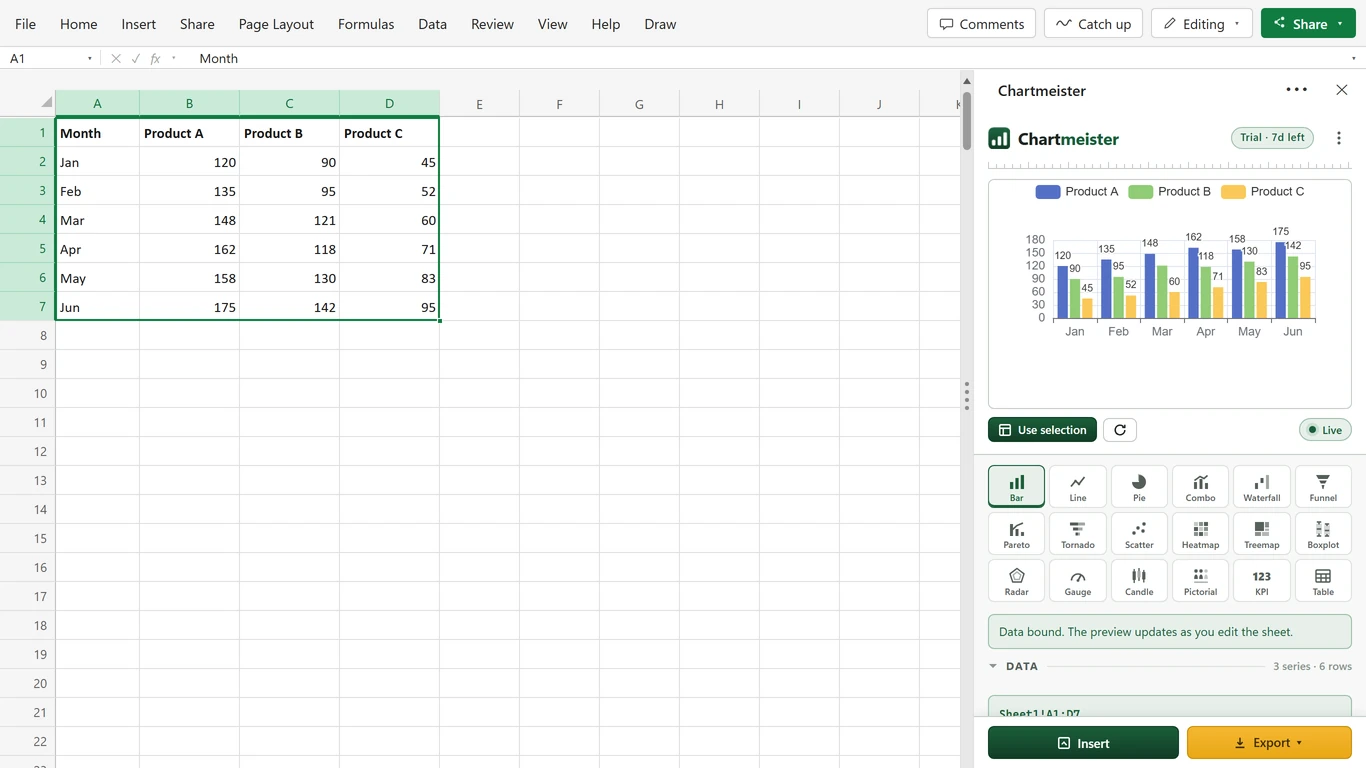
Task: Cancel formula bar entry X icon
Action: [x=116, y=59]
